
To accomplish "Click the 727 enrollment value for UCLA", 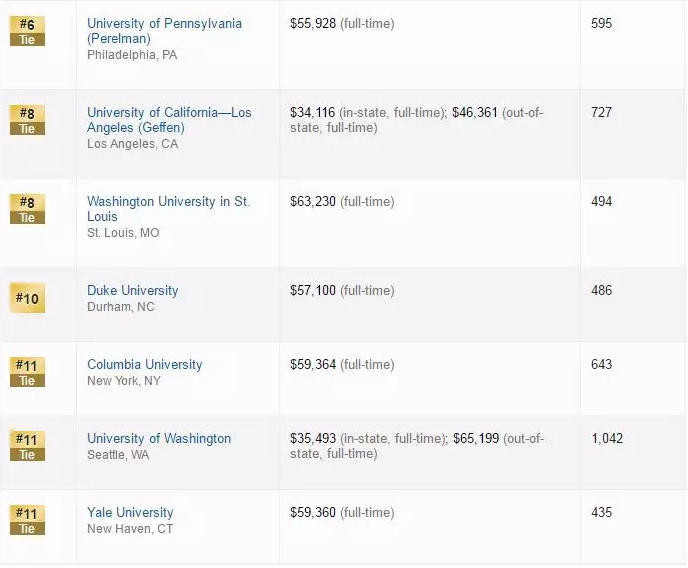I will [601, 112].
